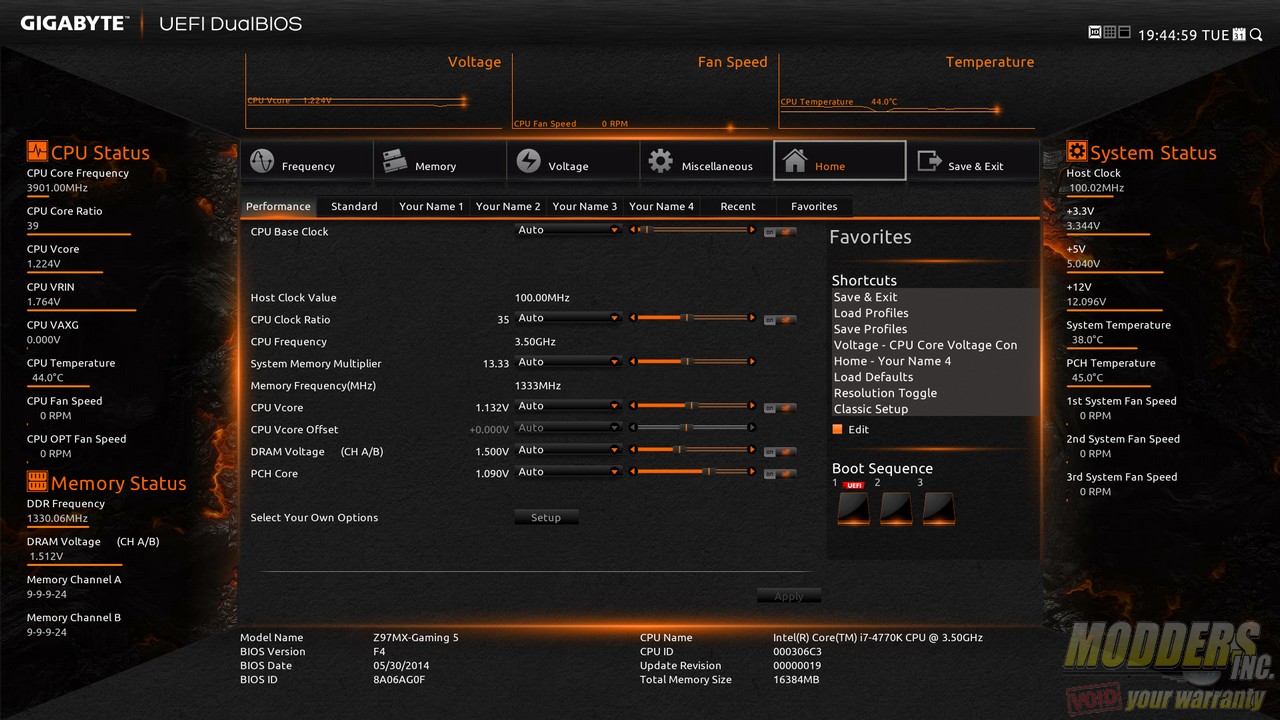This screenshot has width=1280, height=720.
Task: Toggle the CPU Vcore on/off switch
Action: click(x=780, y=408)
